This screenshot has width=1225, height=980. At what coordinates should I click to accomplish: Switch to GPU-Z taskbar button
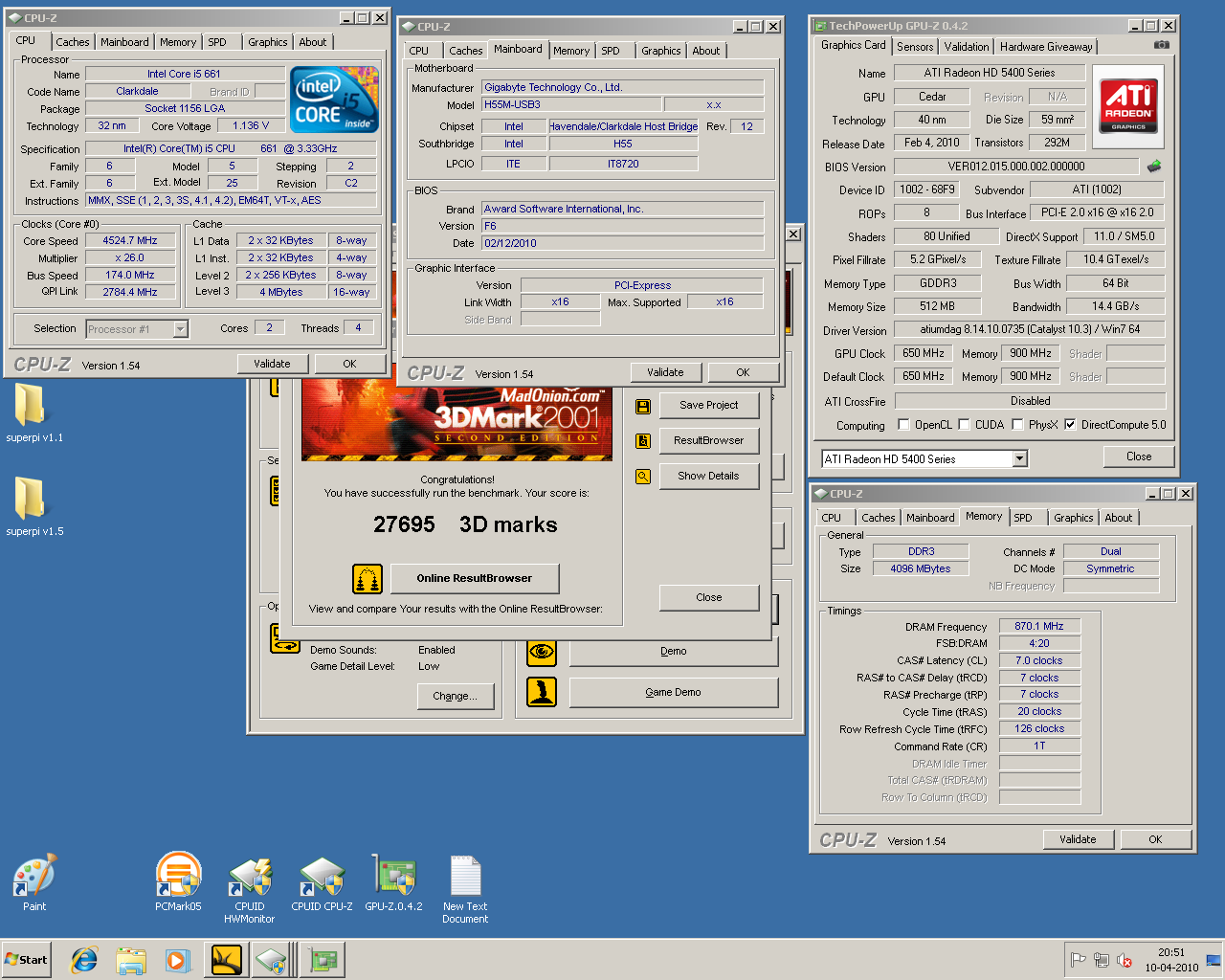tap(323, 960)
